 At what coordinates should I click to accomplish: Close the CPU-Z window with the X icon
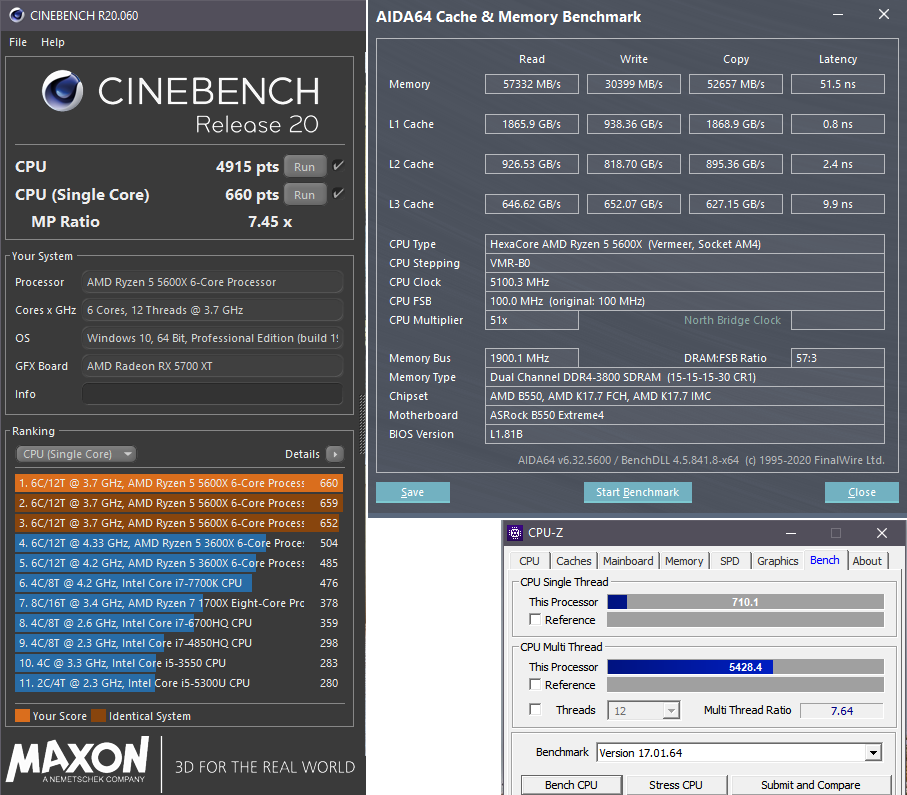coord(882,533)
